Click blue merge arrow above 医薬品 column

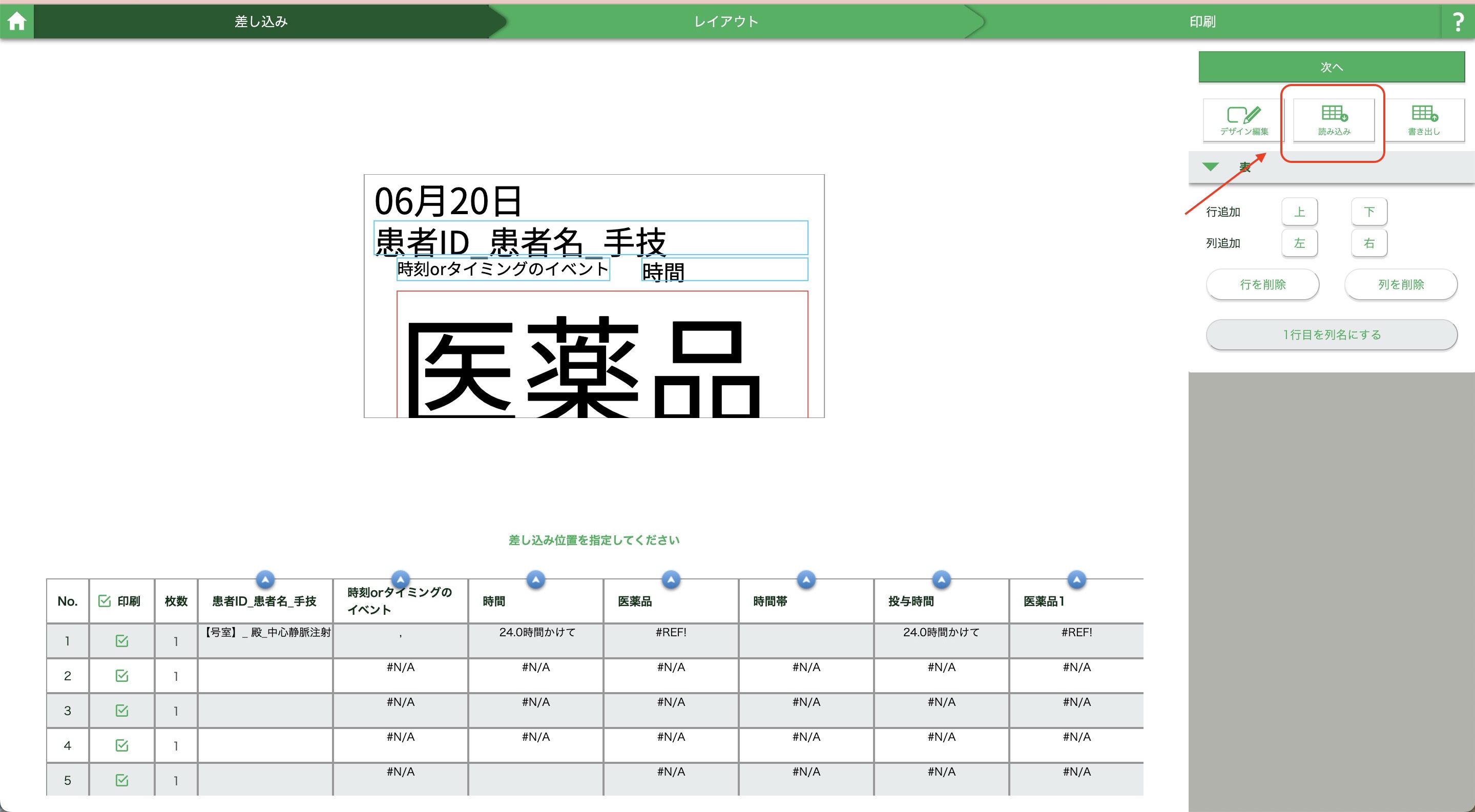point(671,579)
